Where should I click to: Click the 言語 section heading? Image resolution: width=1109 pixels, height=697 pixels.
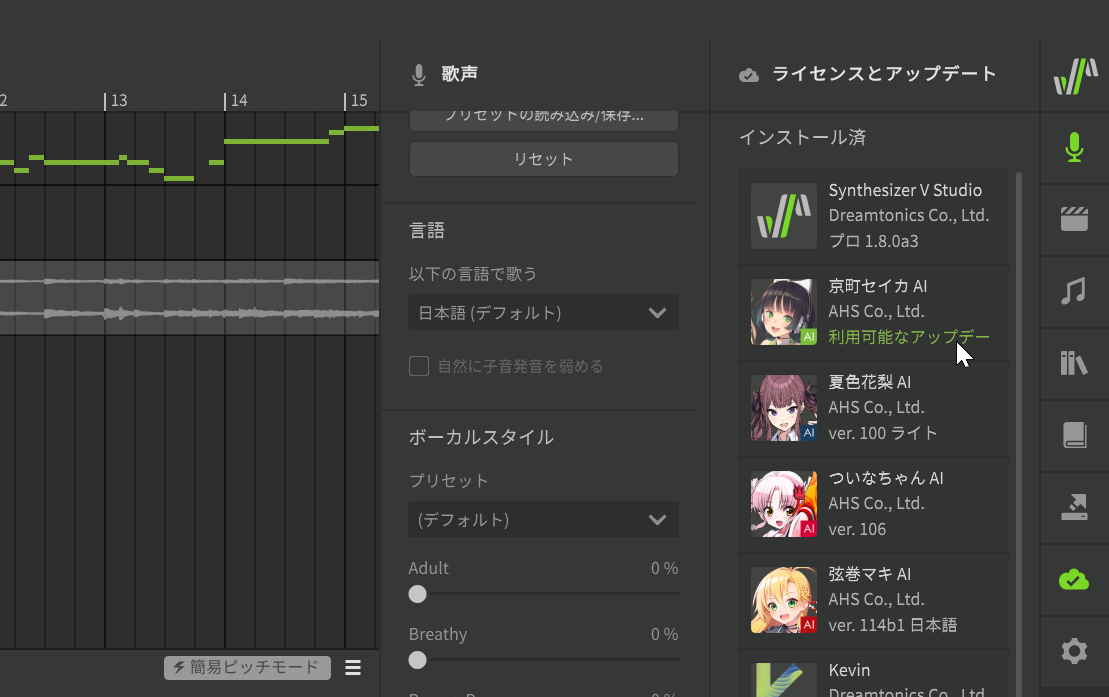click(x=426, y=231)
